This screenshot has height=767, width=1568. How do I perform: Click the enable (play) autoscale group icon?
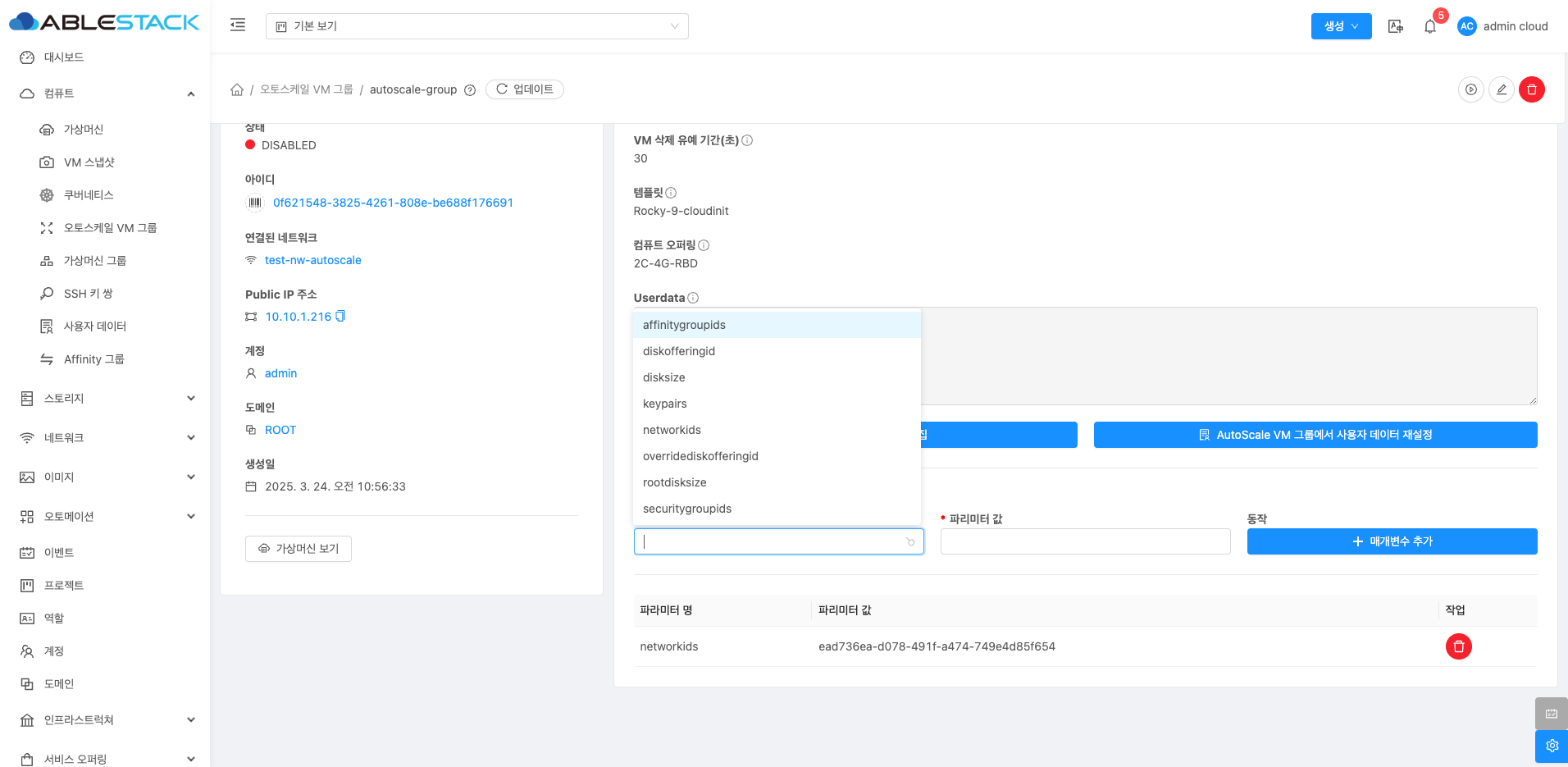pyautogui.click(x=1470, y=89)
